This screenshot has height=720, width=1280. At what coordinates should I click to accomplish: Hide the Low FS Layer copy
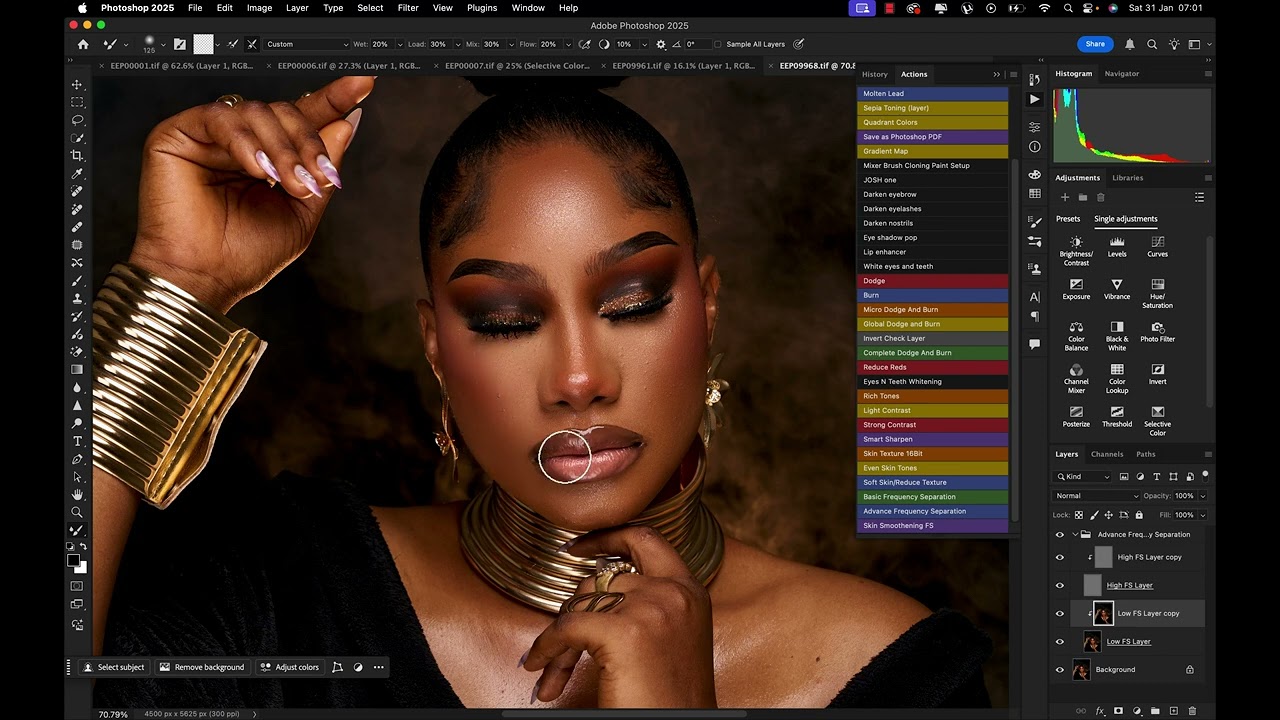click(1060, 614)
